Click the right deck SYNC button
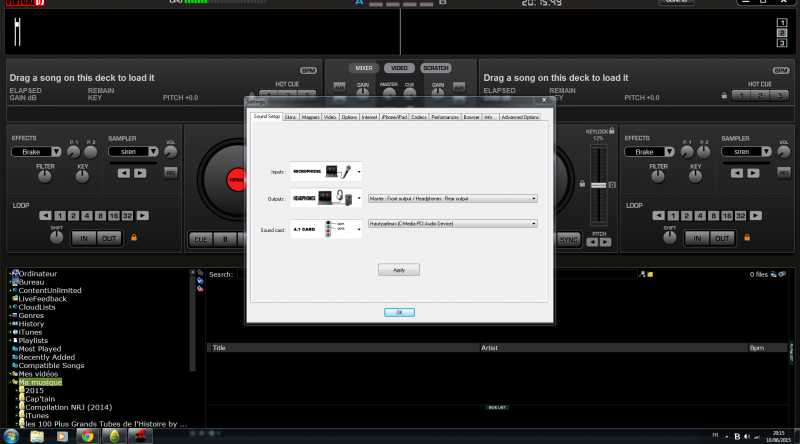 coord(568,239)
